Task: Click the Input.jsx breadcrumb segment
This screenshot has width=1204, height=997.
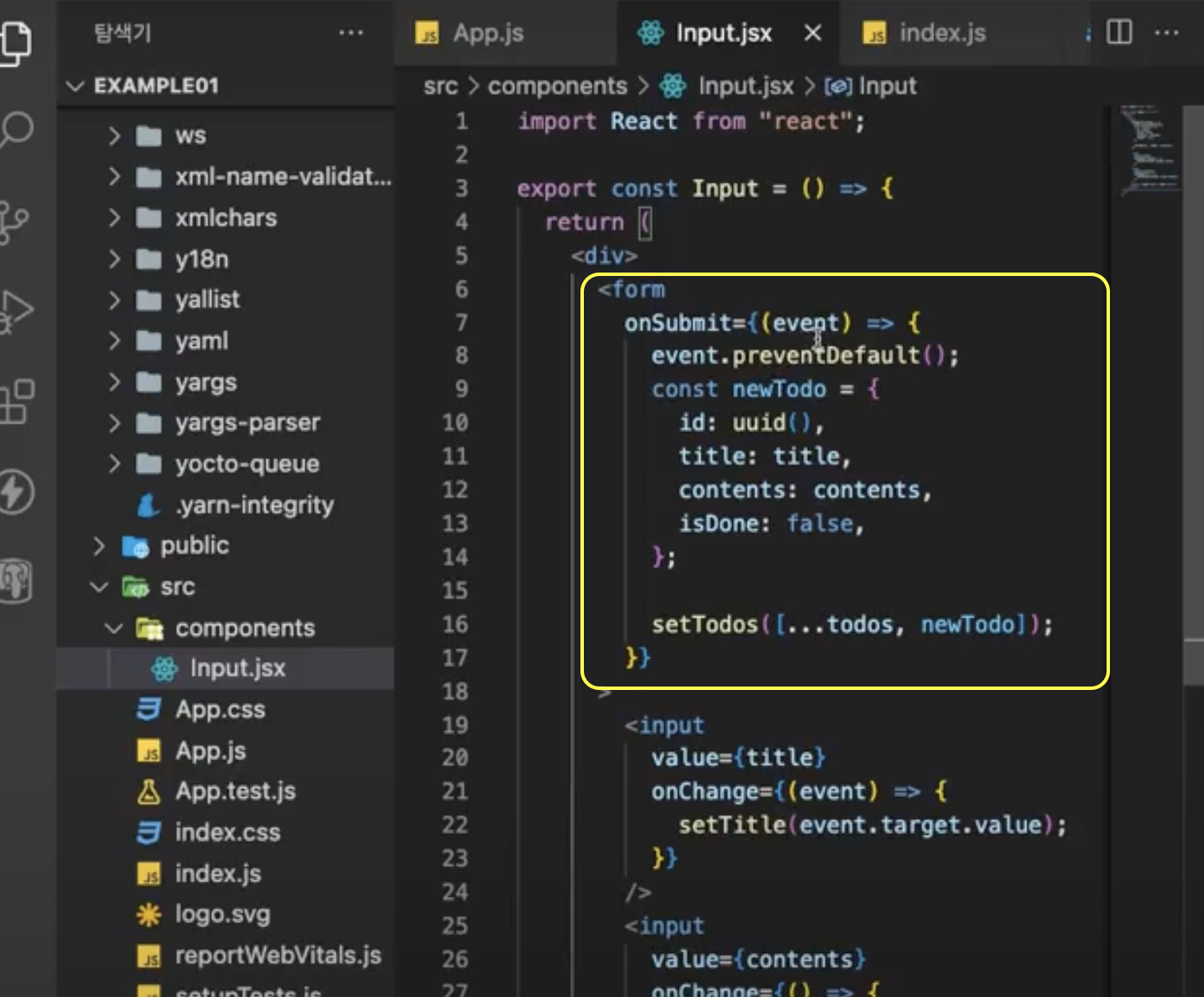Action: (746, 86)
